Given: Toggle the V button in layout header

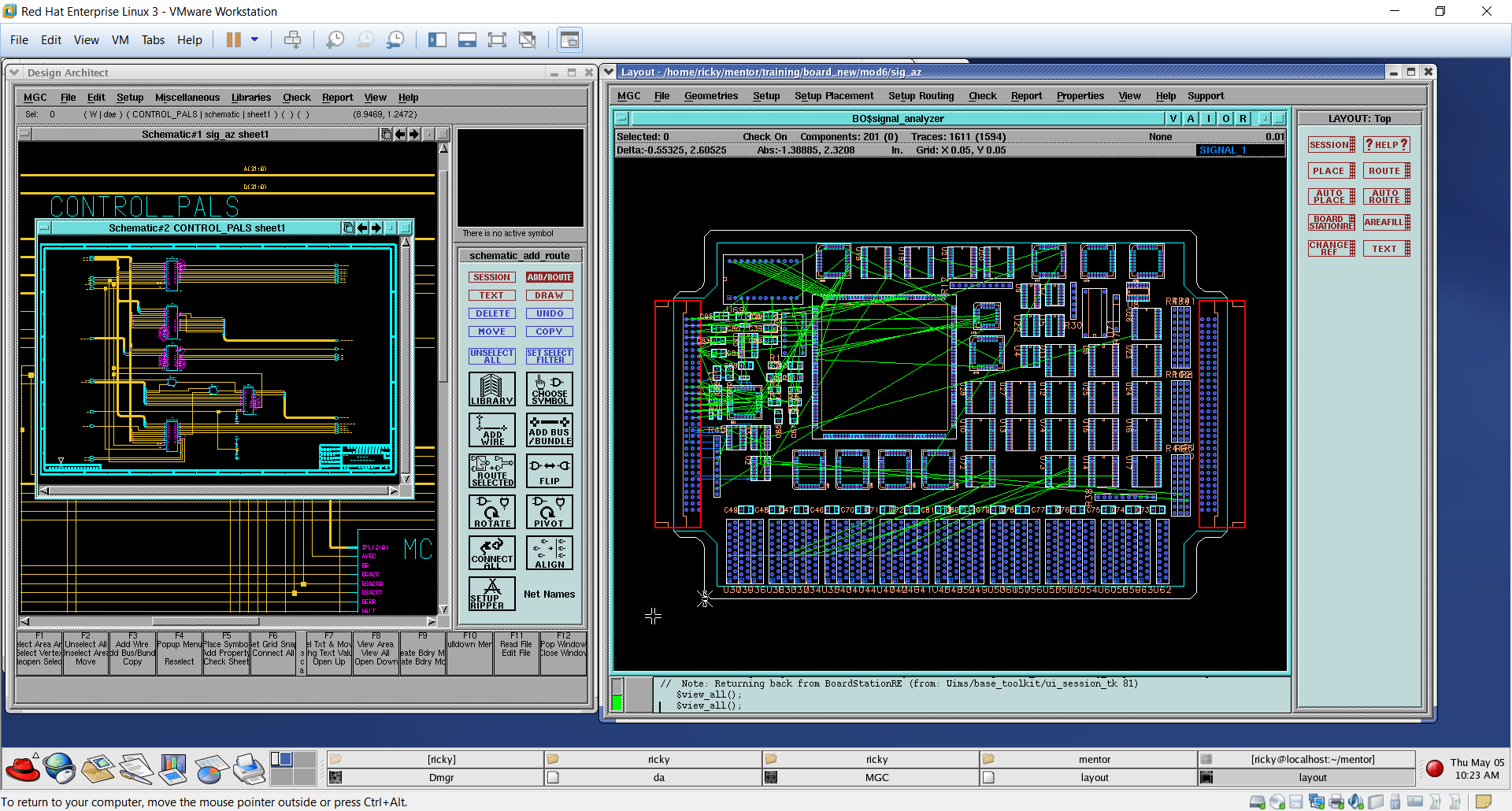Looking at the screenshot, I should (x=1173, y=118).
